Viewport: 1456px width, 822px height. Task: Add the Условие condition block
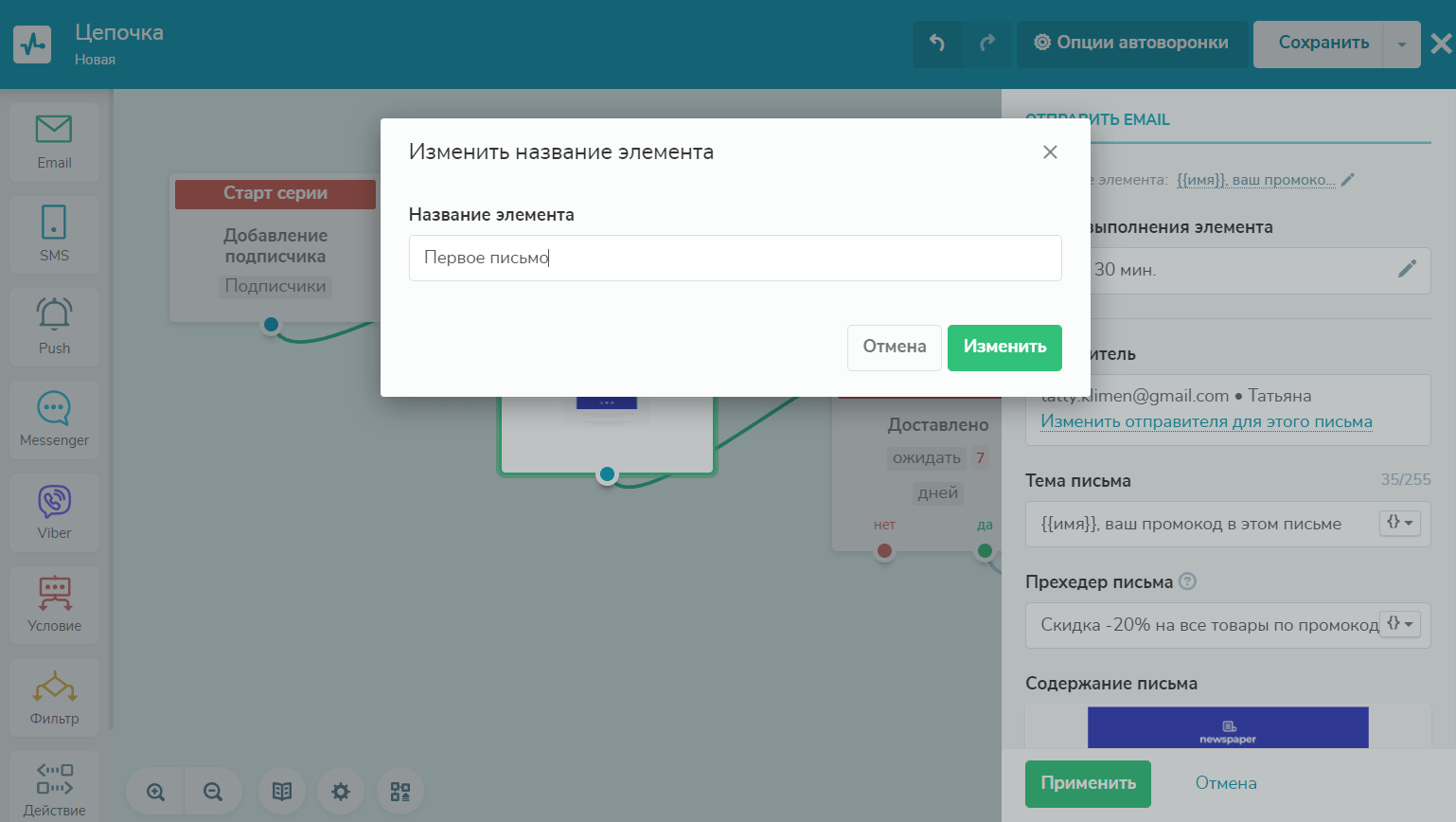click(54, 604)
